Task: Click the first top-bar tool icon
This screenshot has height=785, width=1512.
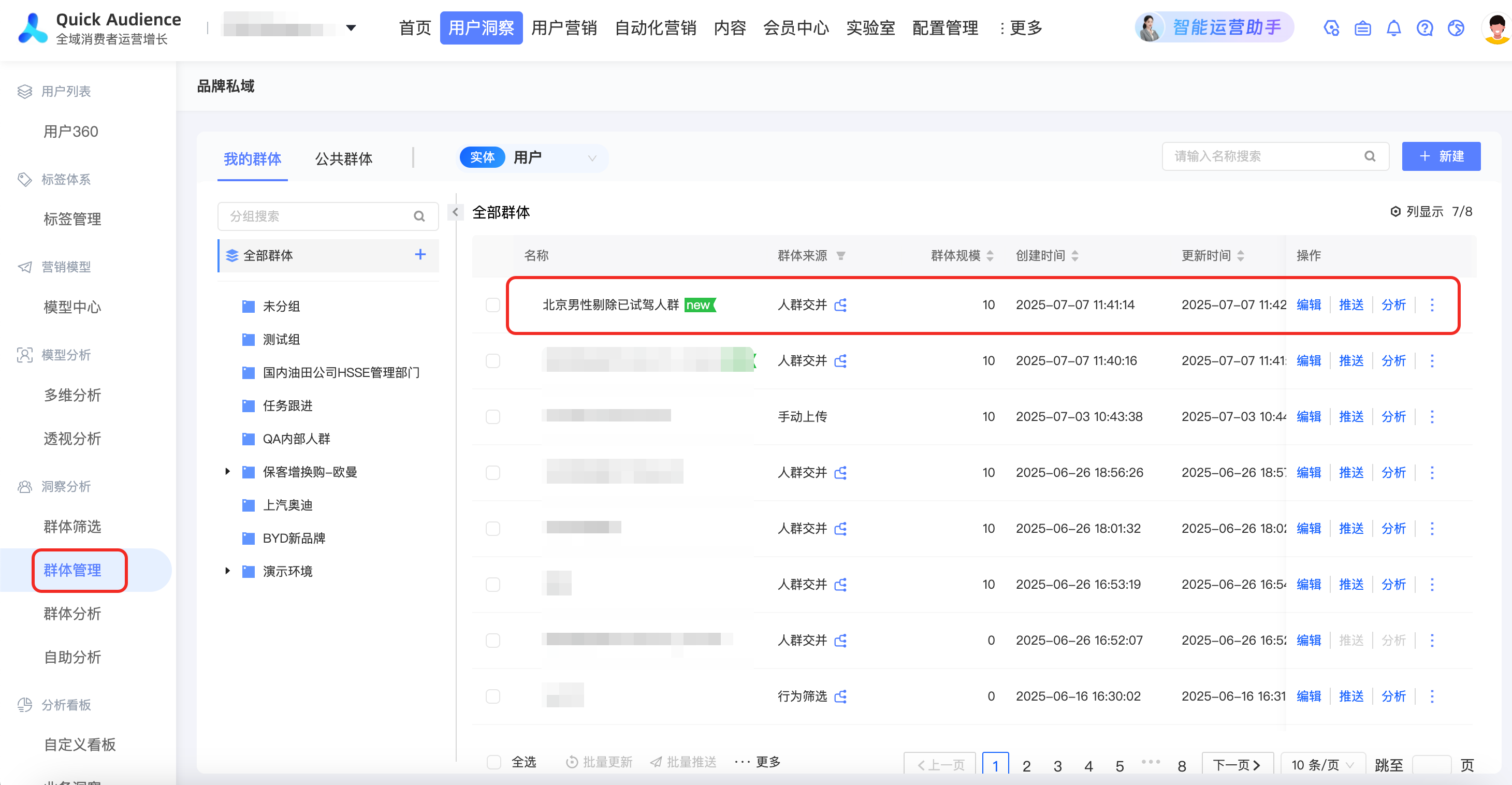Action: [1331, 27]
